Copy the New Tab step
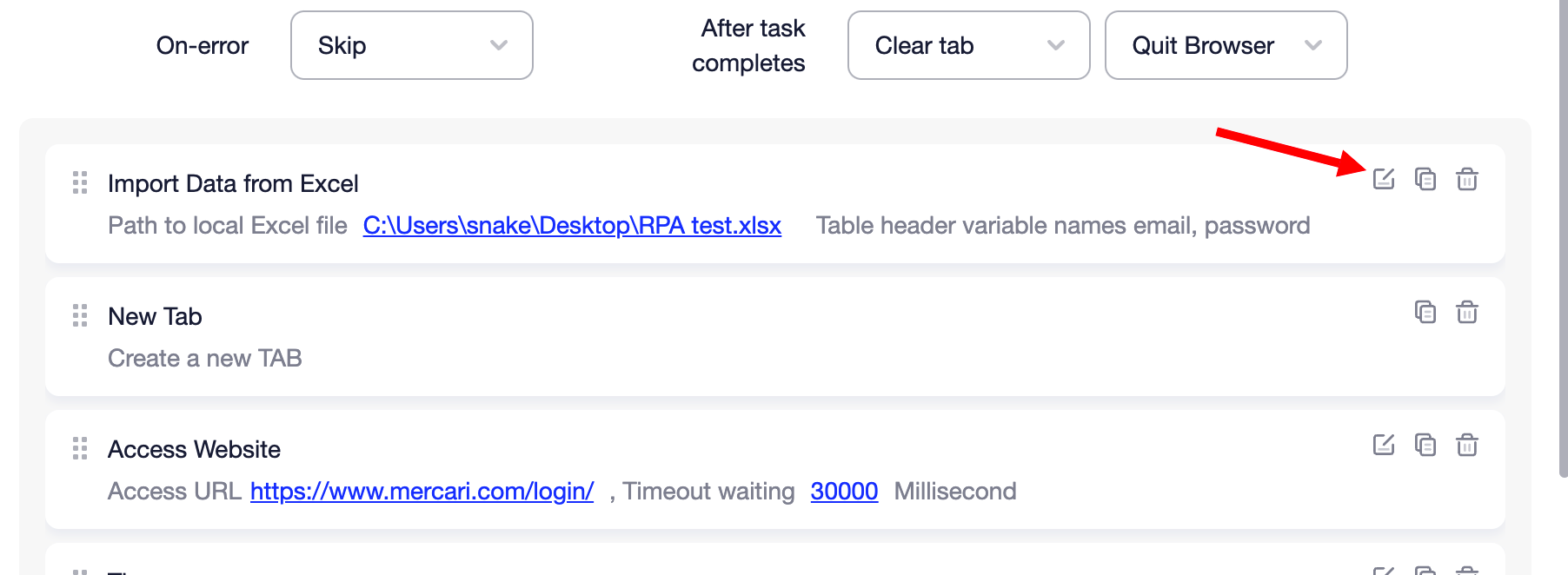 tap(1425, 313)
